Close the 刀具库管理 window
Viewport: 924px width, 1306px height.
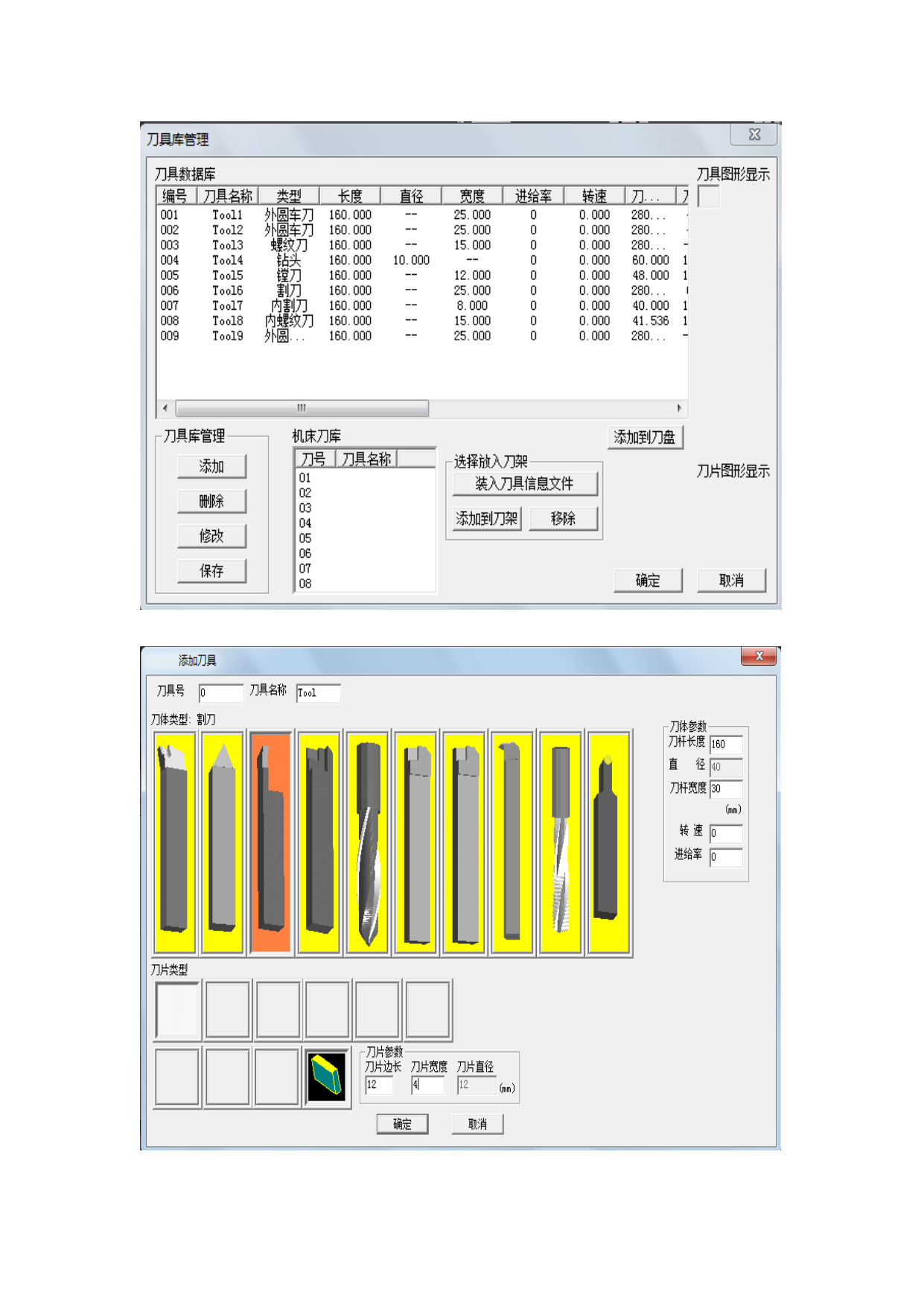coord(754,135)
